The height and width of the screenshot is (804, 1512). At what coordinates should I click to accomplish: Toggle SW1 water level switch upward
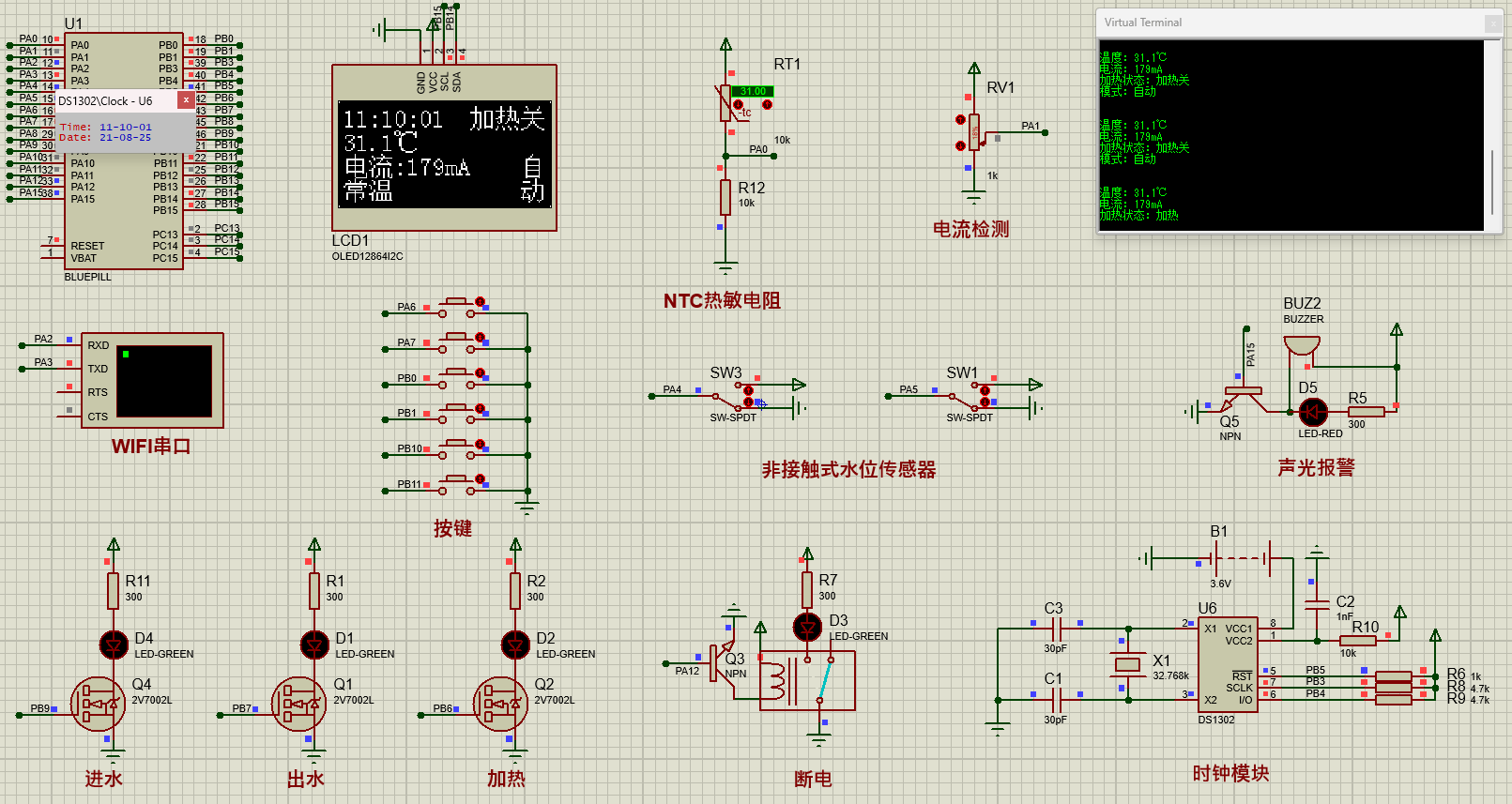[x=985, y=390]
